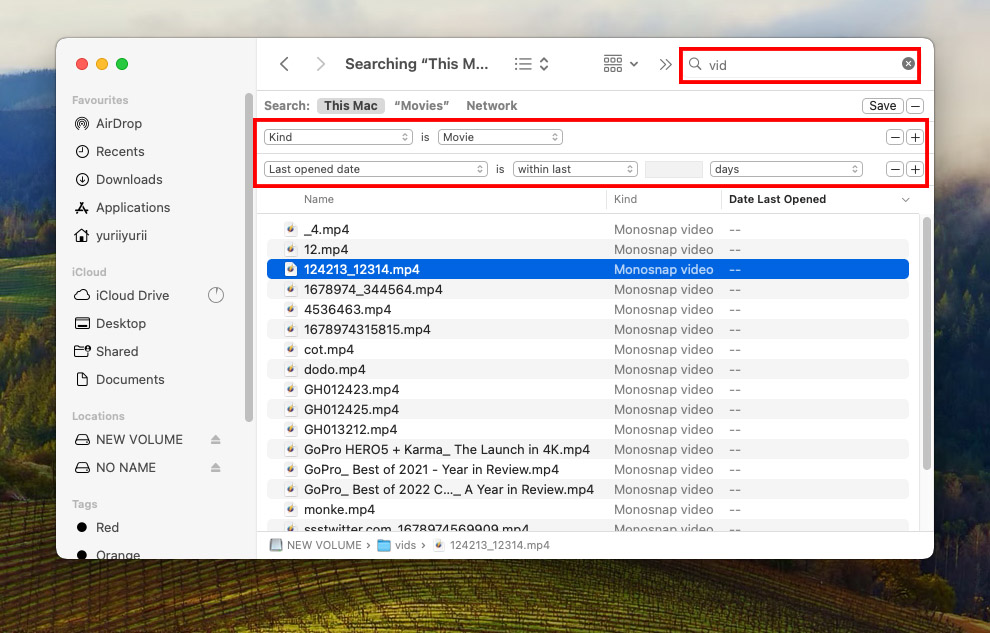Clear the search field with the x icon
Viewport: 990px width, 633px height.
[908, 64]
